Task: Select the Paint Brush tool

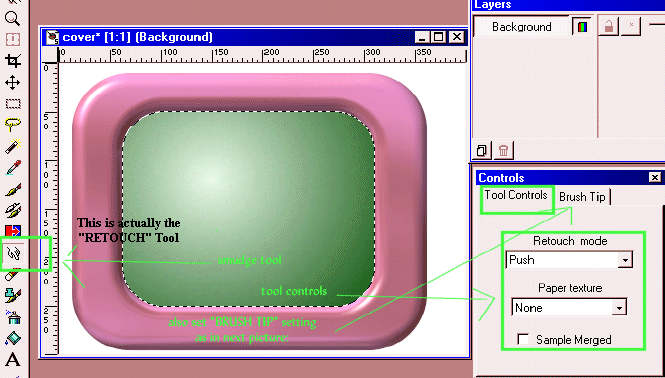Action: click(13, 189)
